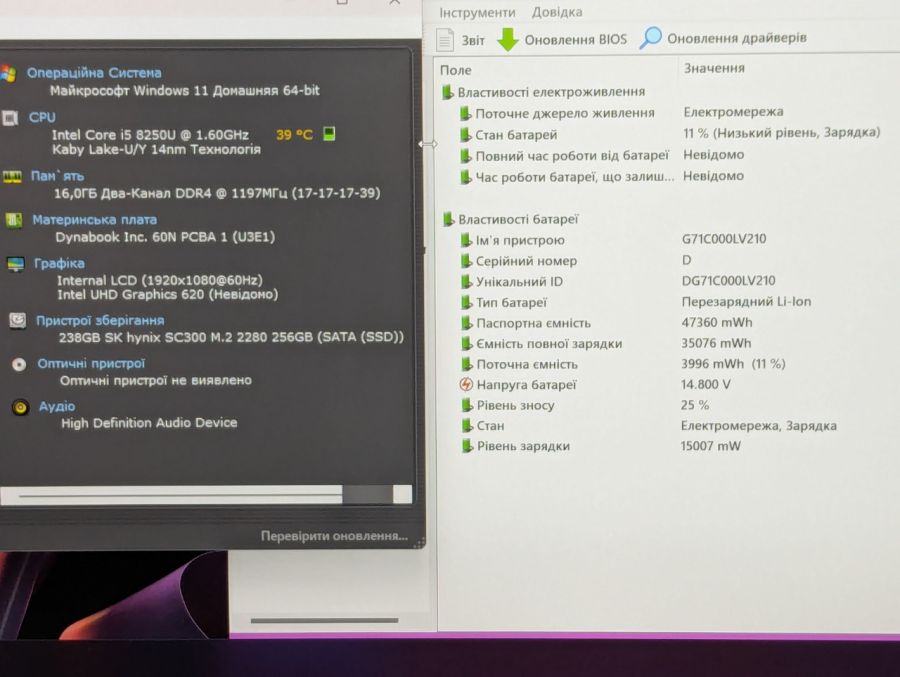Open the Графіка section link
This screenshot has width=900, height=677.
59,263
